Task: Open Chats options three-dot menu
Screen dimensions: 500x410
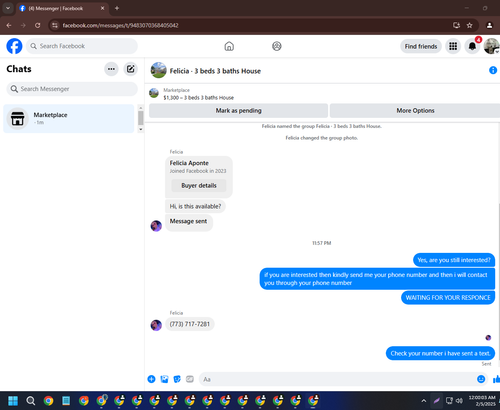Action: coord(111,69)
